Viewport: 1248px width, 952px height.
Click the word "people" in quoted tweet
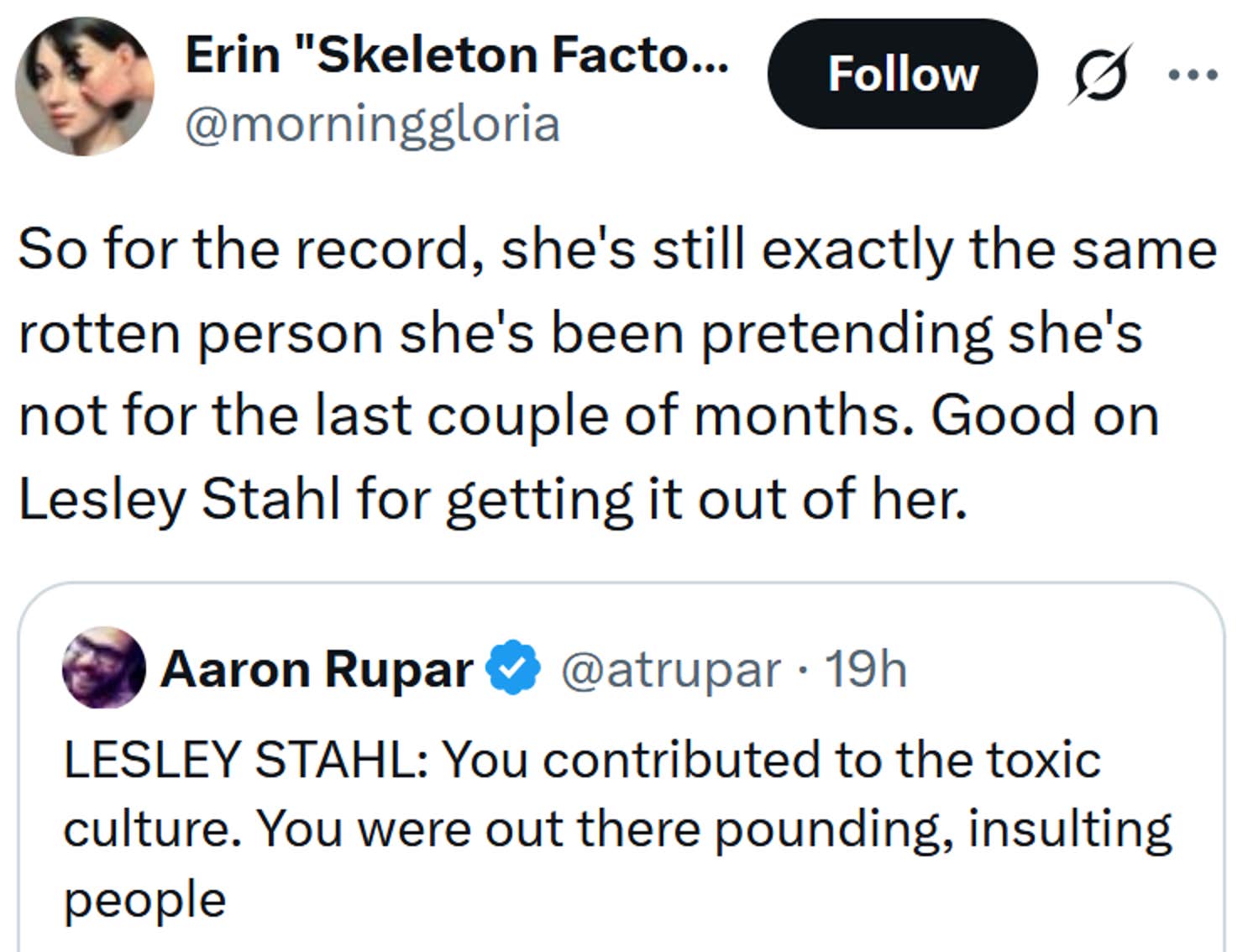click(144, 899)
